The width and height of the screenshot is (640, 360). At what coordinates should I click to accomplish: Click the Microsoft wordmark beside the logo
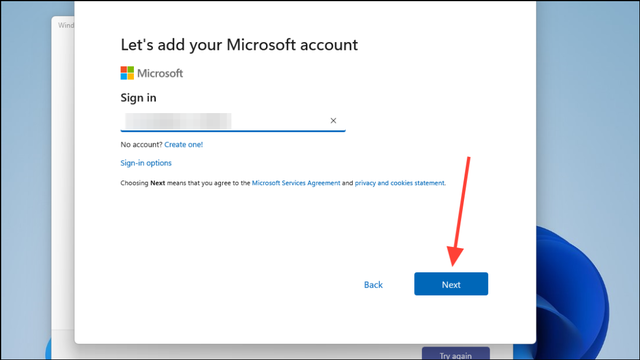(x=160, y=73)
